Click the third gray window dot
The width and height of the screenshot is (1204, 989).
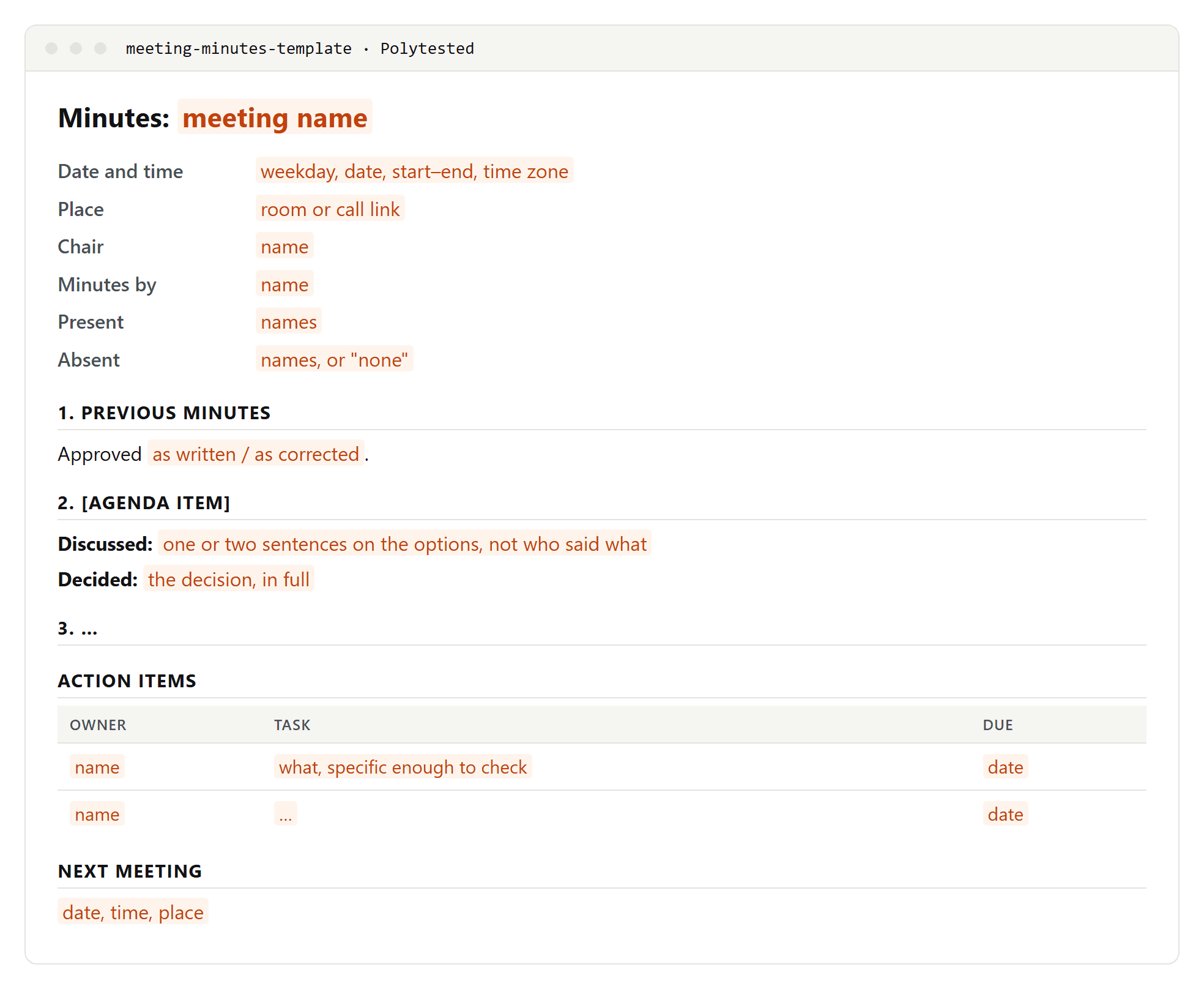(100, 48)
